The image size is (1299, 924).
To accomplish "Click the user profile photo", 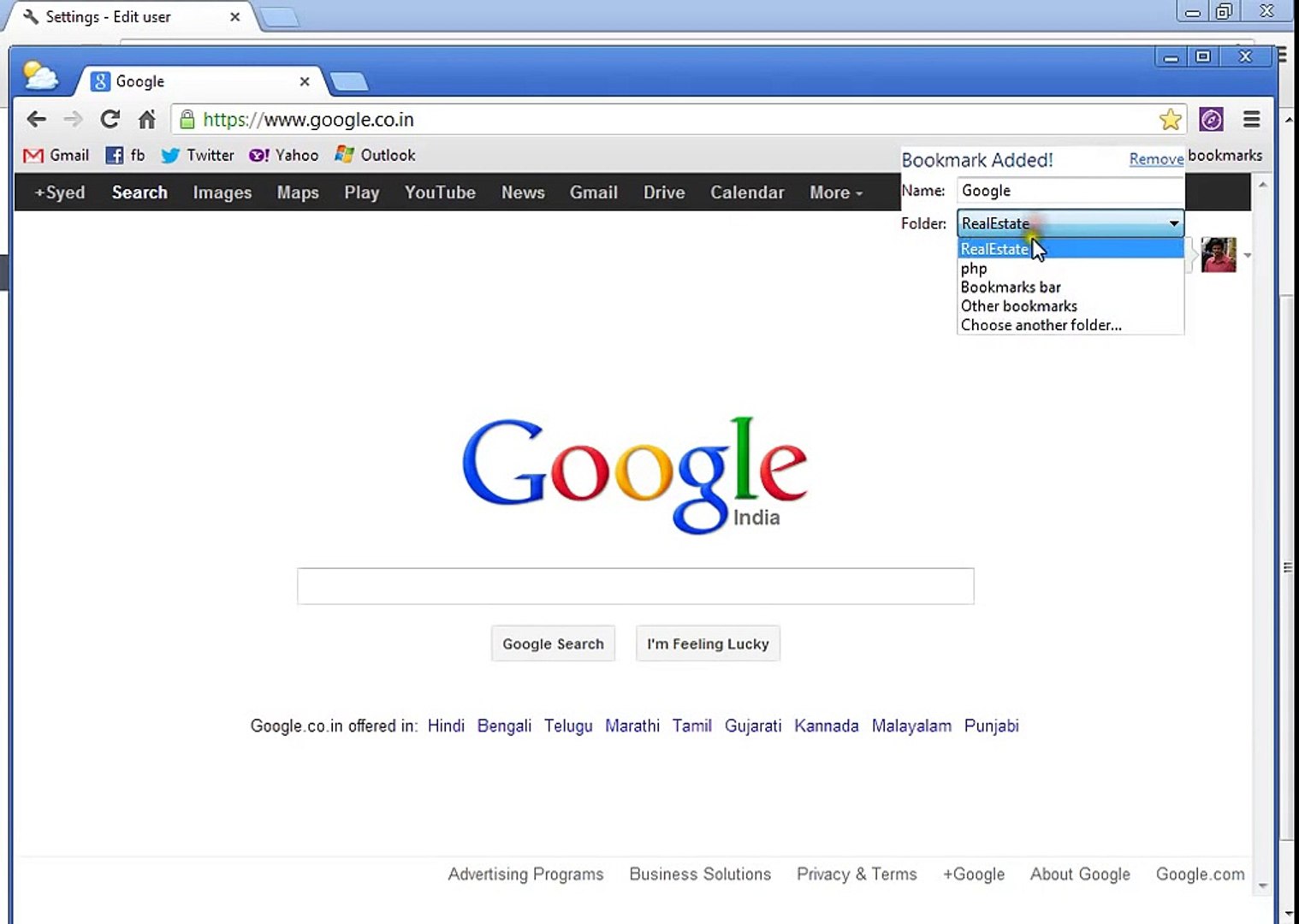I will pos(1219,255).
